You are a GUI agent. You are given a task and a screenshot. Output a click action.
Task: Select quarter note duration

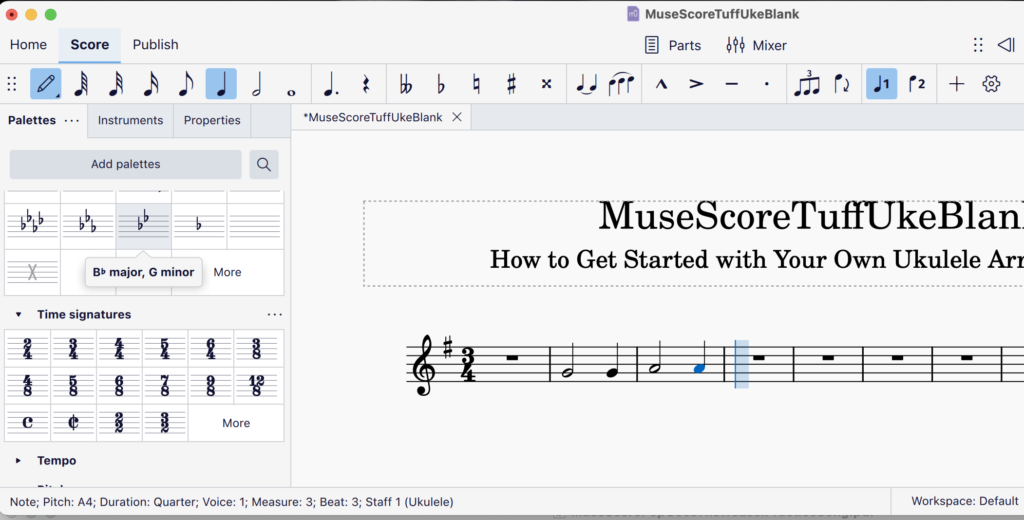[221, 84]
